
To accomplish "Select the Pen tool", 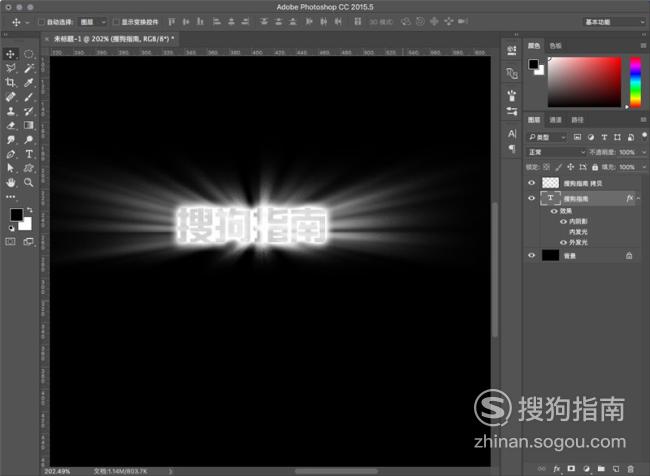I will tap(11, 154).
